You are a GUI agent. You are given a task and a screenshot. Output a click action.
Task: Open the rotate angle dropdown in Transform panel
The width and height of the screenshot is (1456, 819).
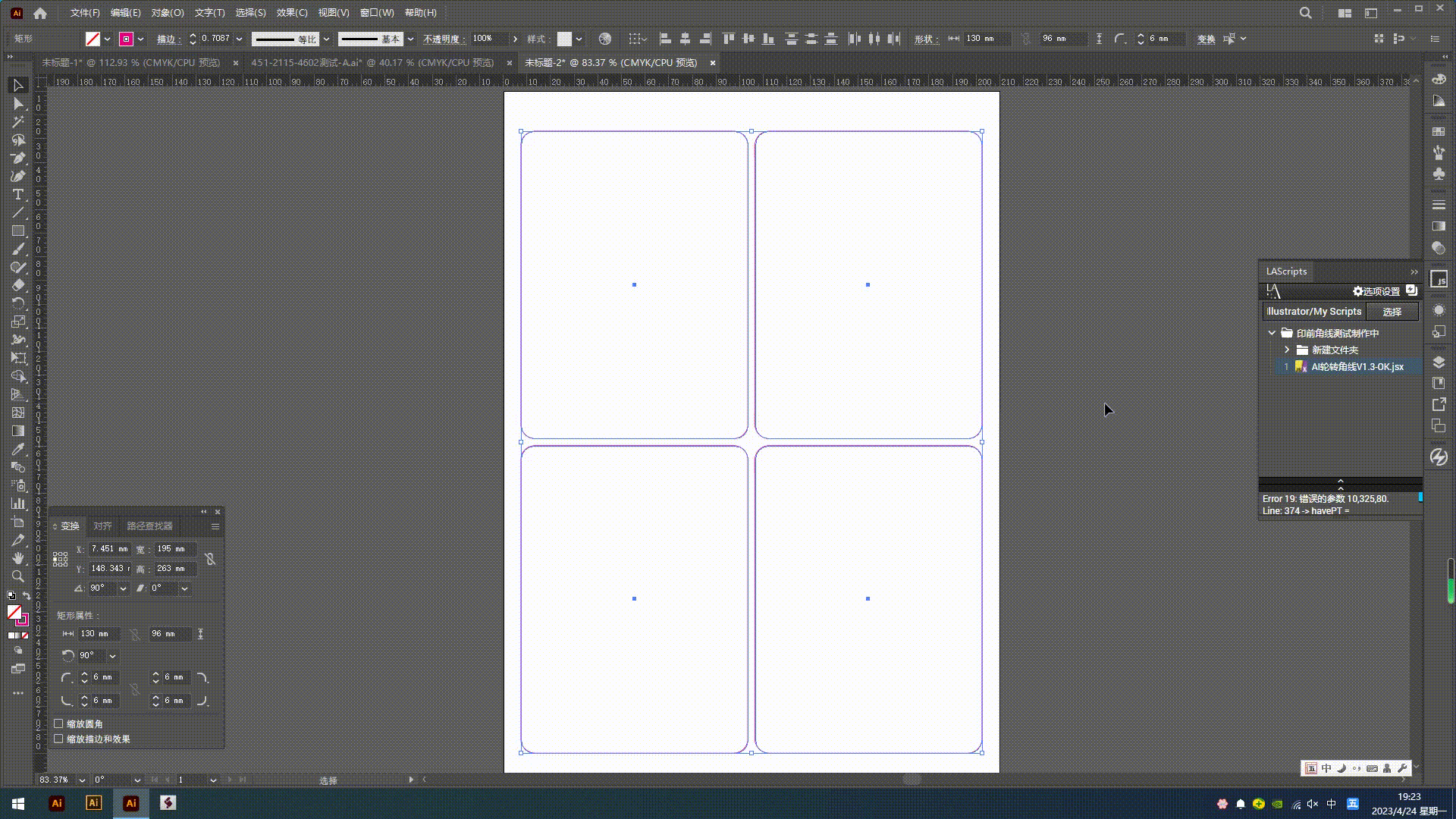(123, 588)
